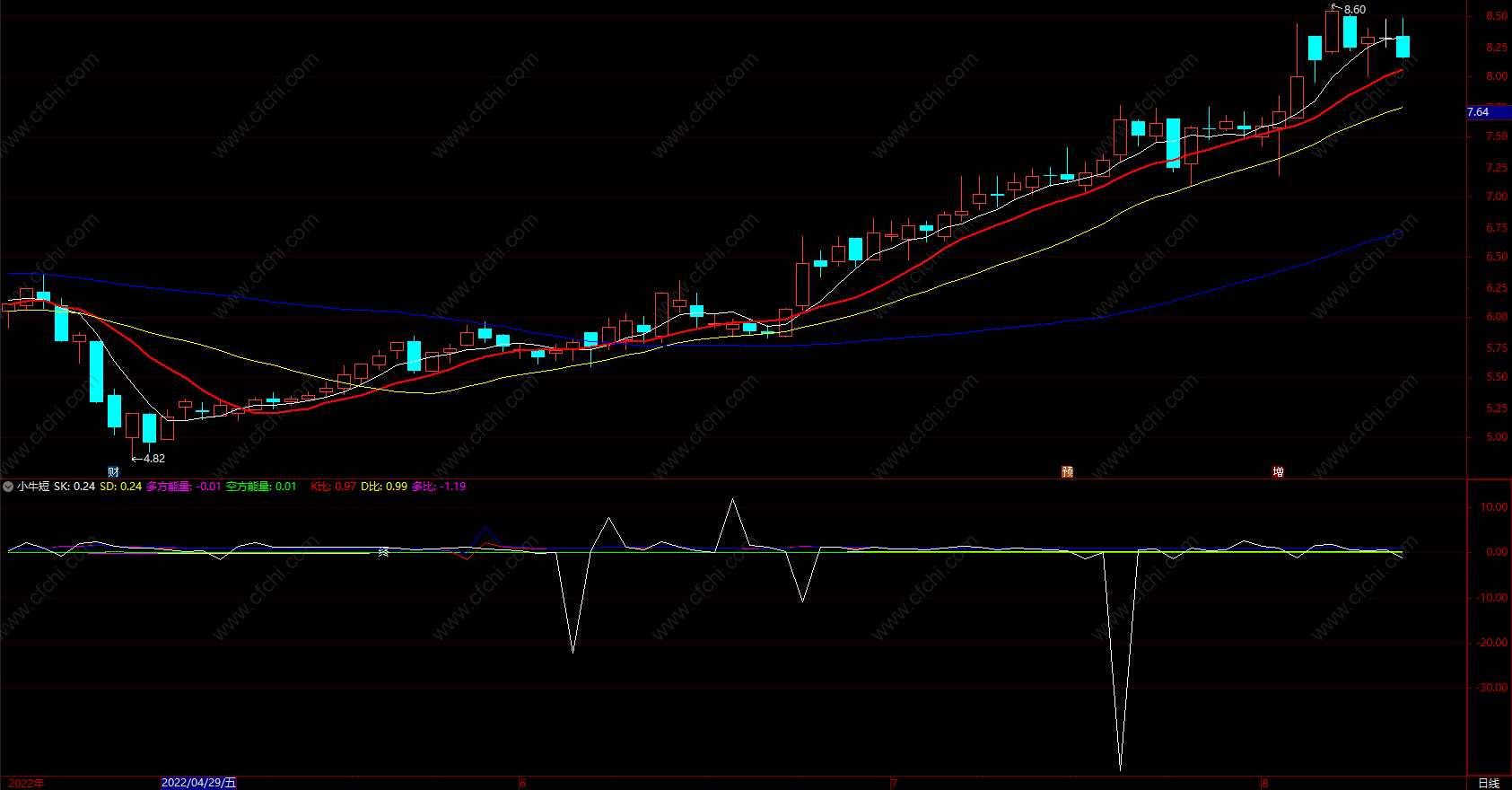The width and height of the screenshot is (1512, 790).
Task: Click the 5.00 price axis label
Action: [1497, 437]
